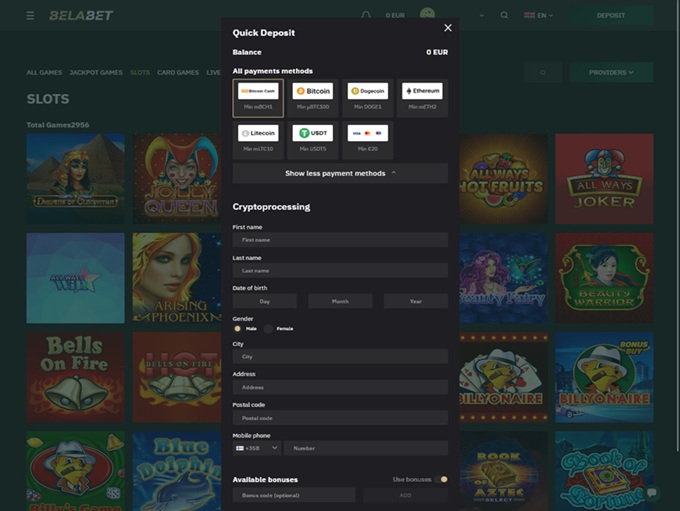Click the Postal code field
This screenshot has height=511, width=680.
click(340, 418)
